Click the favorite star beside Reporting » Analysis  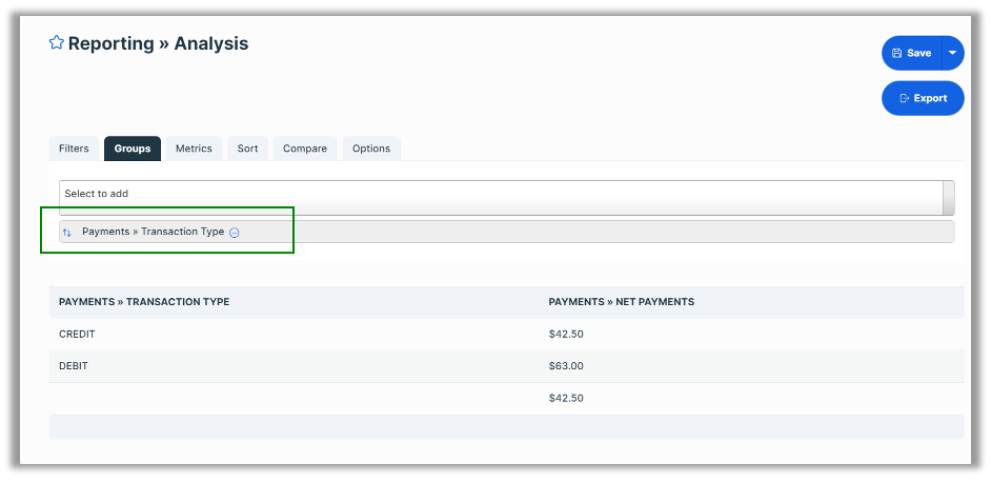pos(56,43)
